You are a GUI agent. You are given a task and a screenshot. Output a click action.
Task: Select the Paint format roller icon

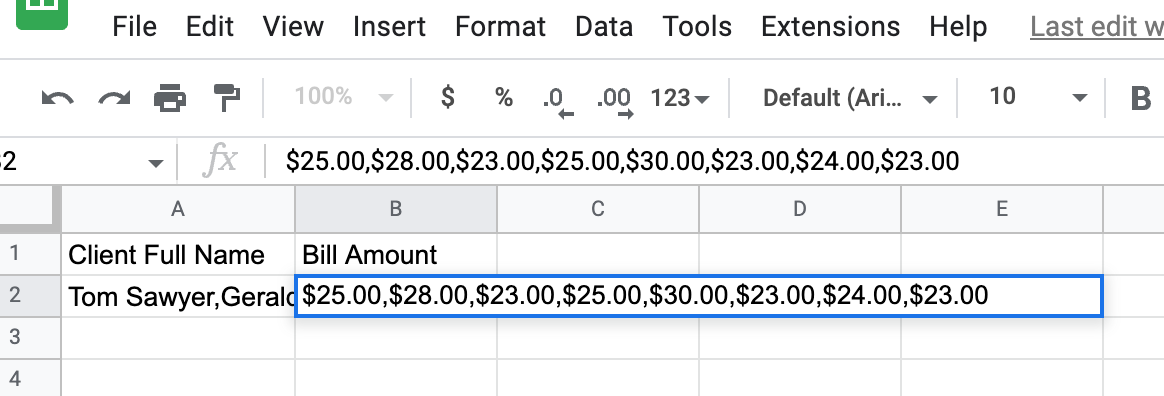tap(227, 98)
